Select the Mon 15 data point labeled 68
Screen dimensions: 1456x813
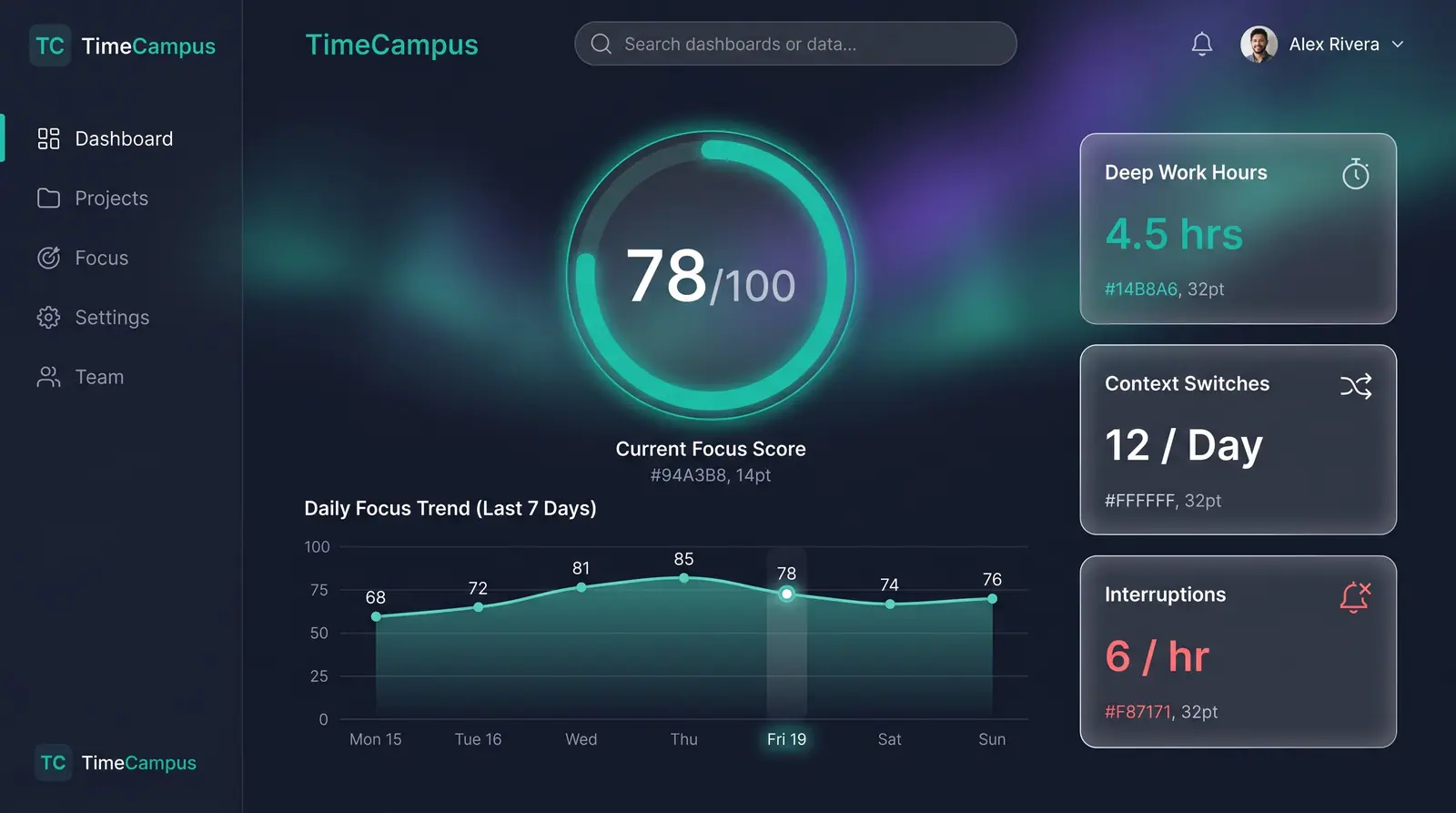point(376,616)
